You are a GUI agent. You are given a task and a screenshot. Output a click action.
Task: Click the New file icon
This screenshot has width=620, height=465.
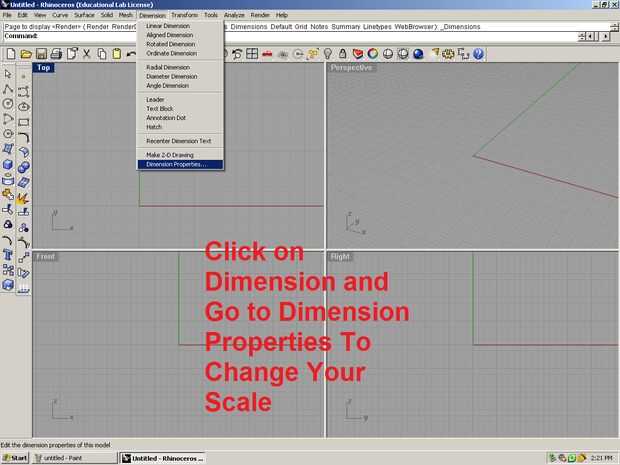point(11,54)
